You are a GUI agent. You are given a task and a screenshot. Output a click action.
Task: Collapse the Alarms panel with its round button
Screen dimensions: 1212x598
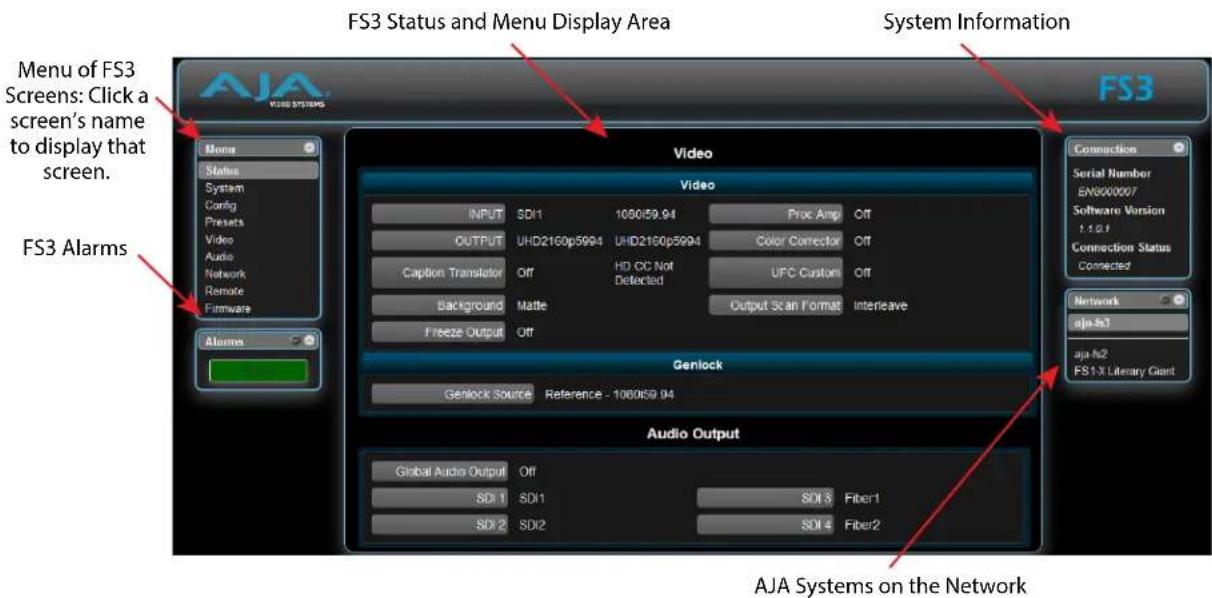(309, 341)
